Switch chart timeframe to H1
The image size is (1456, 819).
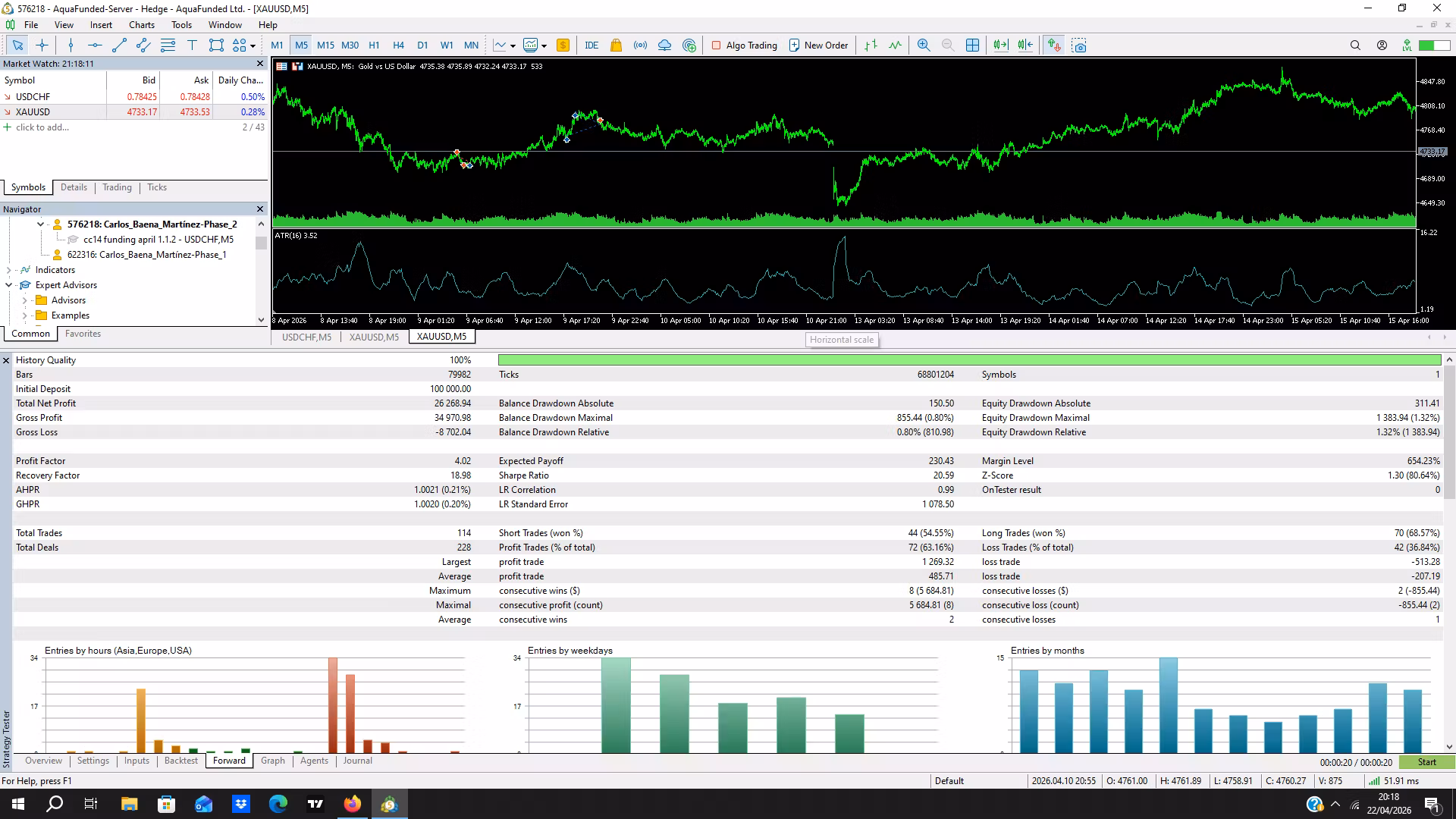pyautogui.click(x=374, y=45)
